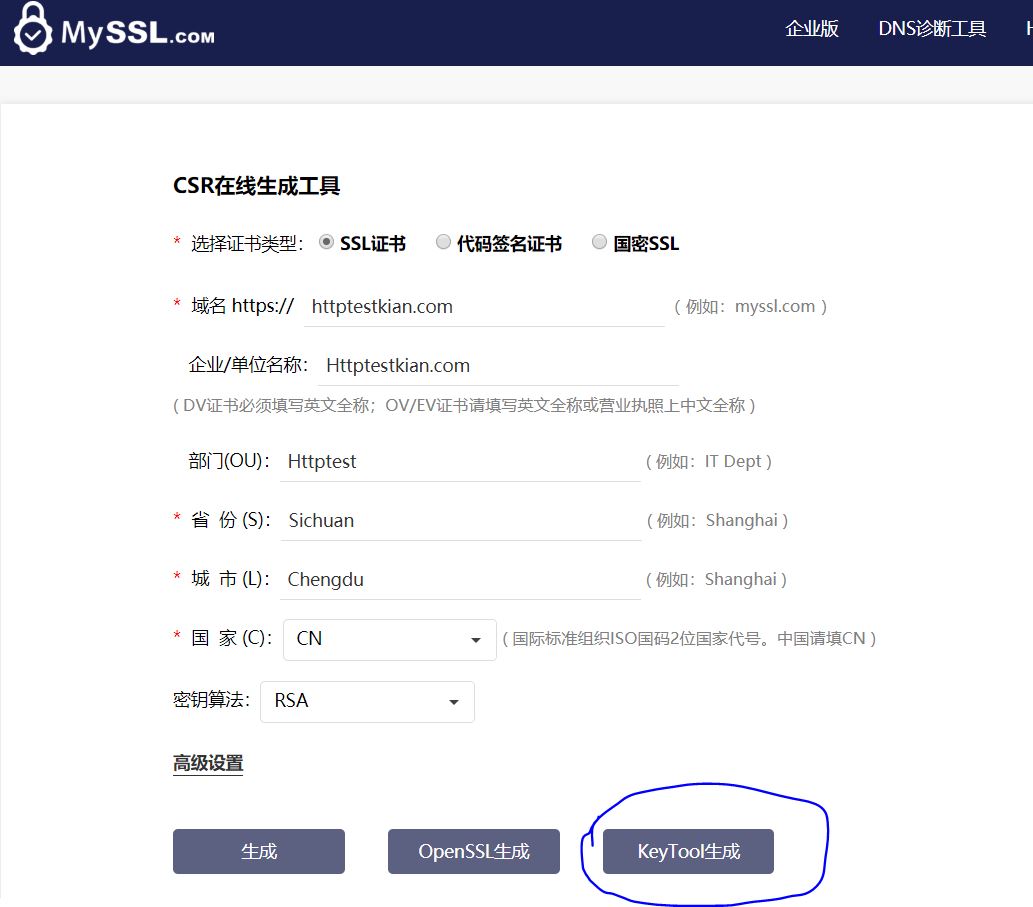The image size is (1033, 907).
Task: Click the 域名 input field
Action: tap(484, 307)
